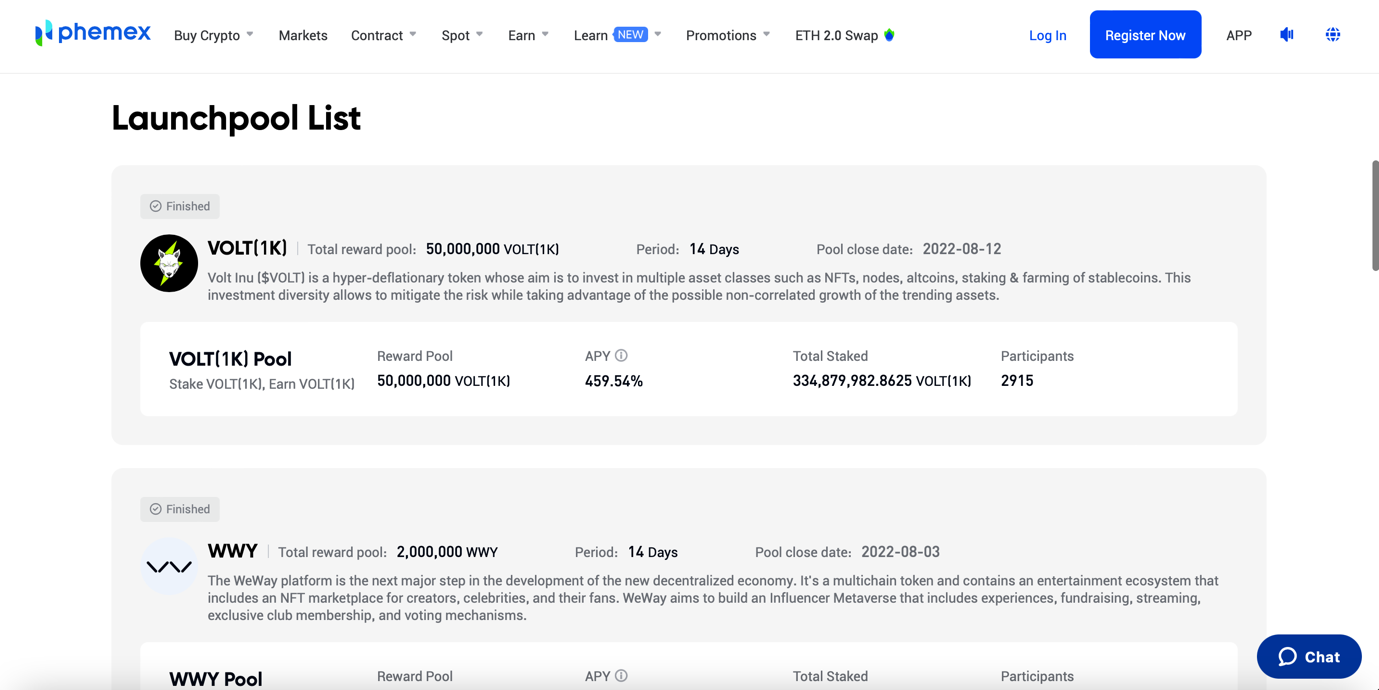Image resolution: width=1379 pixels, height=690 pixels.
Task: Click the APY info icon in VOLT pool
Action: 621,356
